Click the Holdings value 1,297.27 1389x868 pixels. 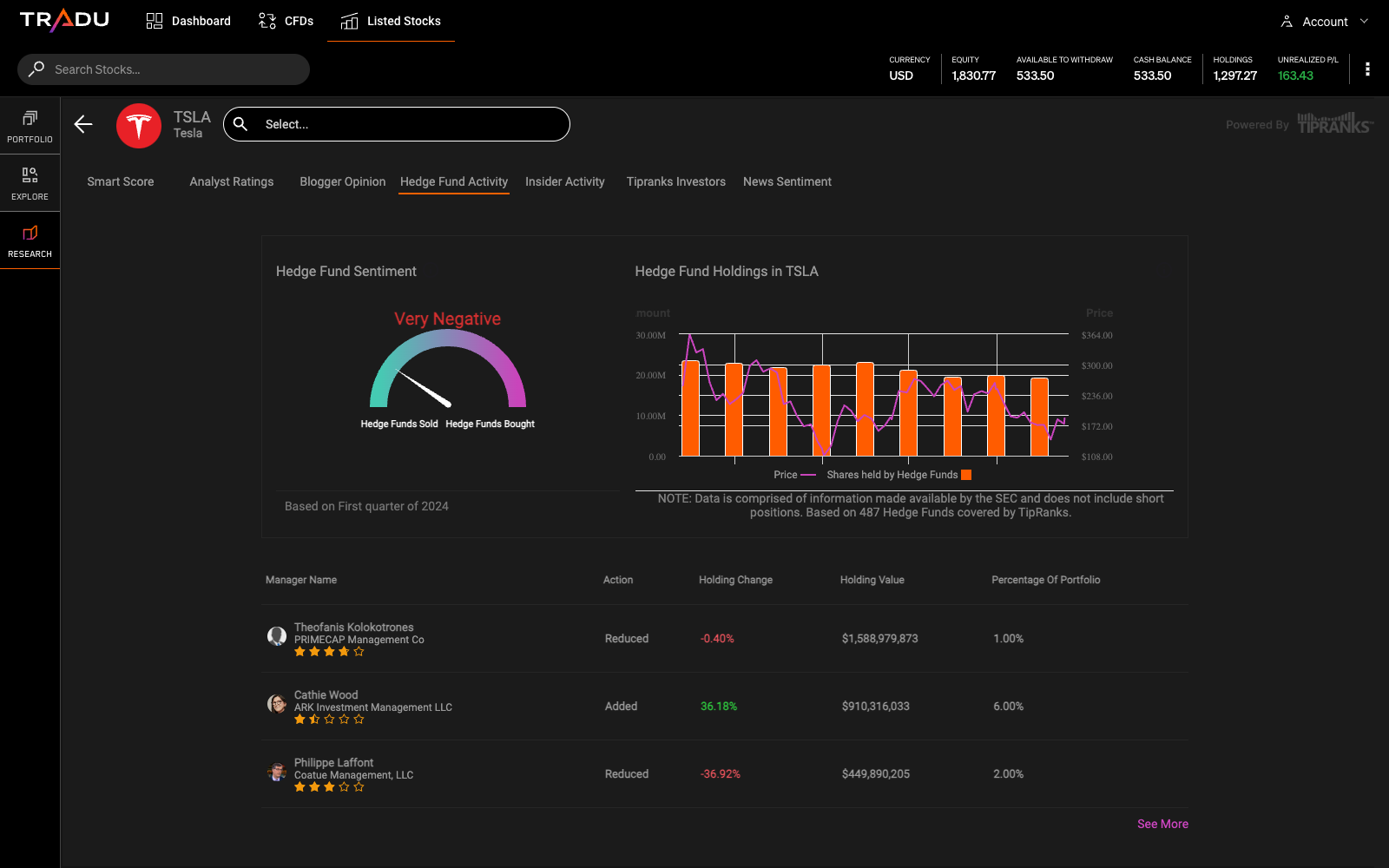coord(1235,76)
